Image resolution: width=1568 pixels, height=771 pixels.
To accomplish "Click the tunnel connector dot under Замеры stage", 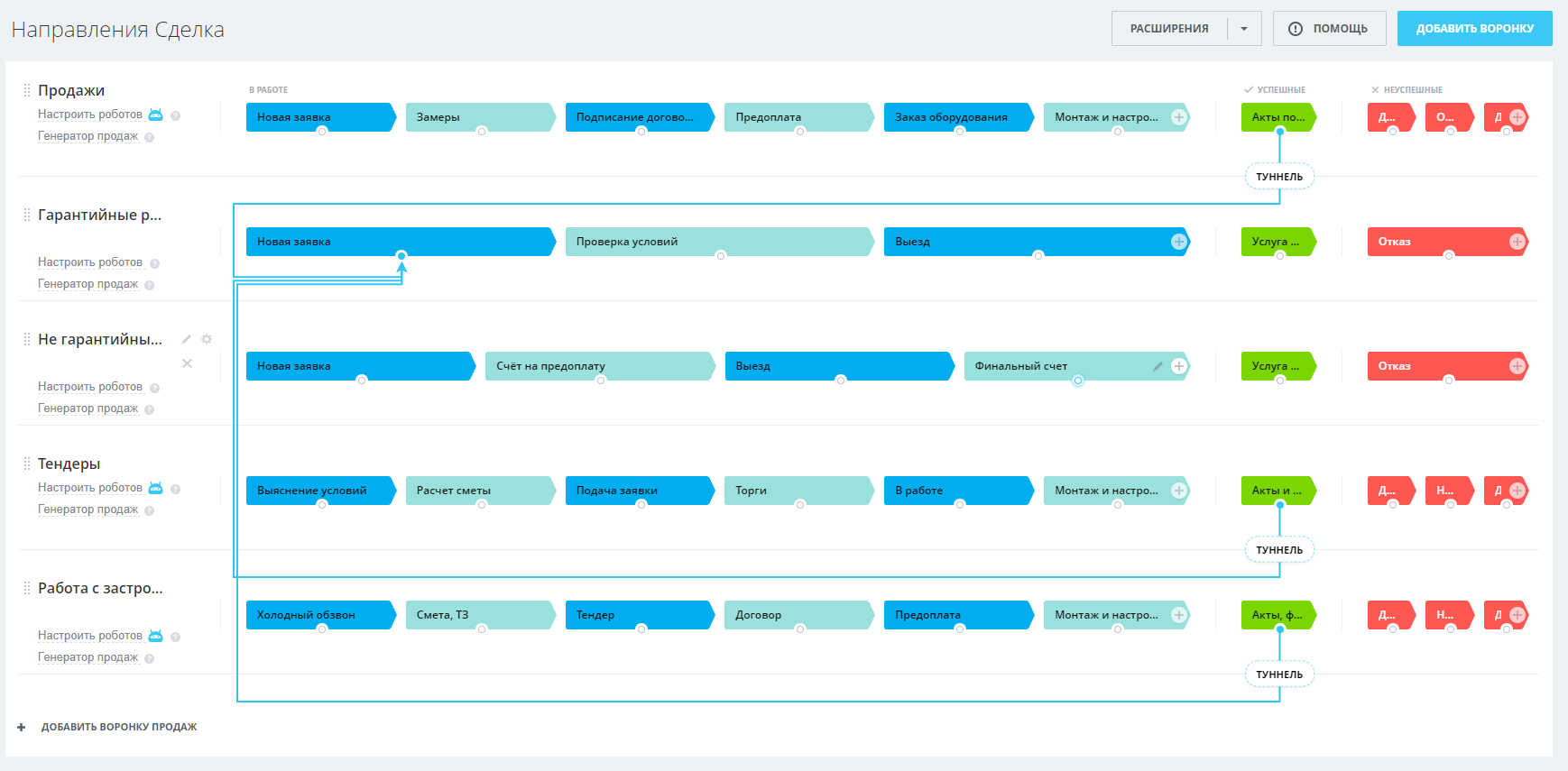I will pos(482,132).
